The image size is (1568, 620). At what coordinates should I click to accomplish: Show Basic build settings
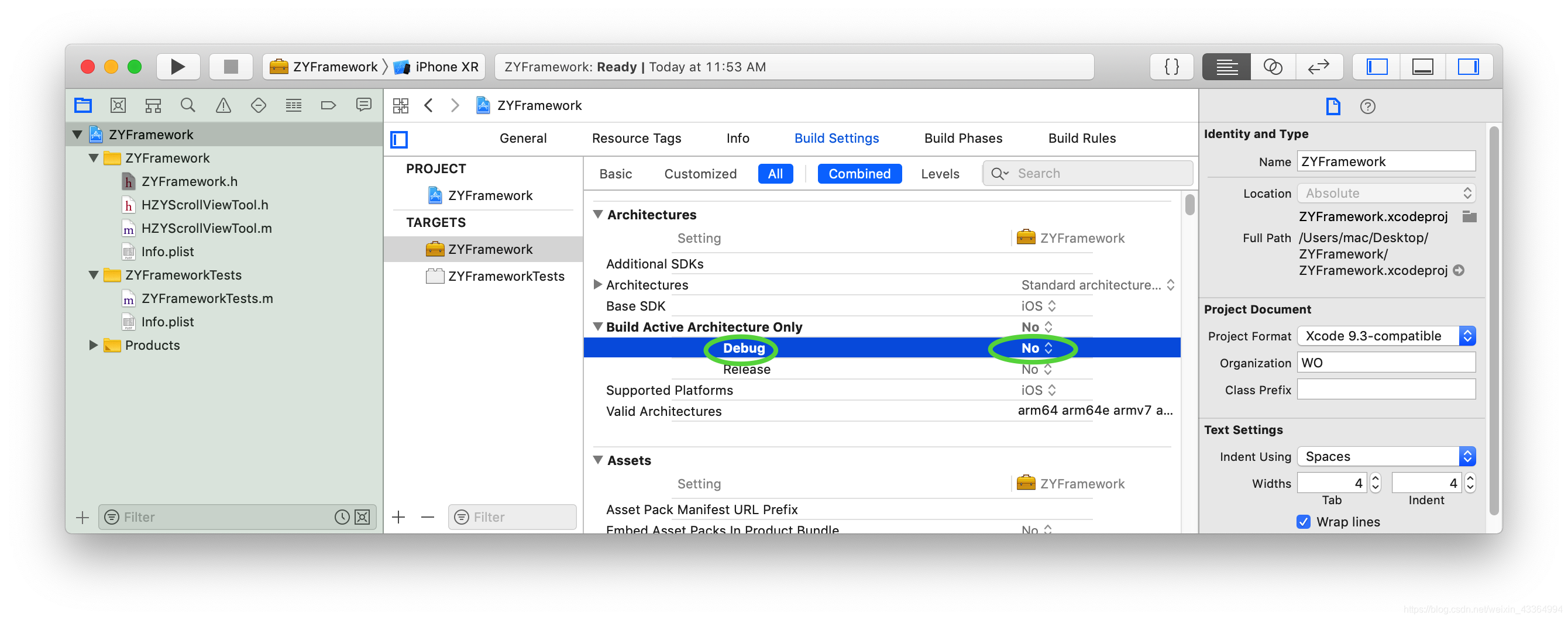[x=615, y=174]
